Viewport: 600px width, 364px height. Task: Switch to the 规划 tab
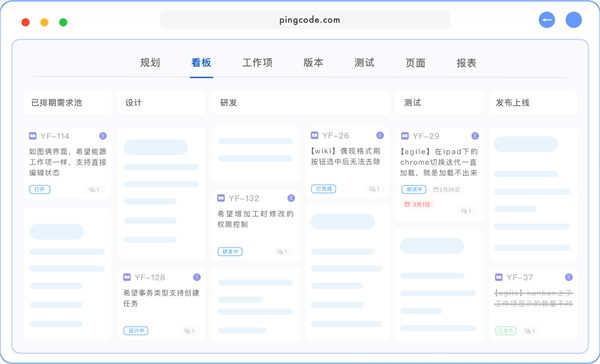pos(150,63)
